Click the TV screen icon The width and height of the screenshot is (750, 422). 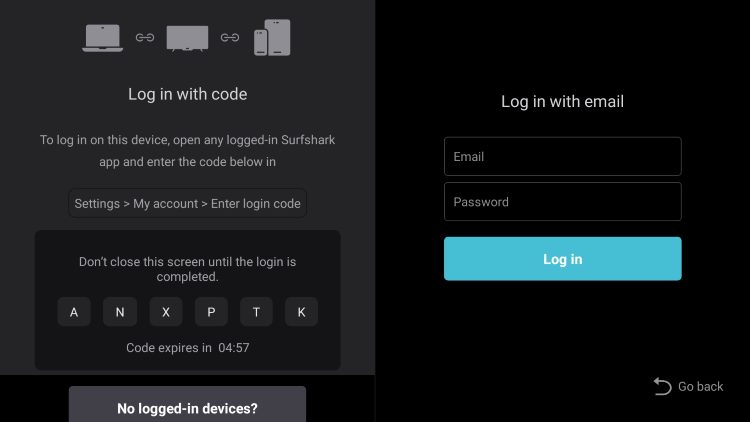pyautogui.click(x=187, y=38)
